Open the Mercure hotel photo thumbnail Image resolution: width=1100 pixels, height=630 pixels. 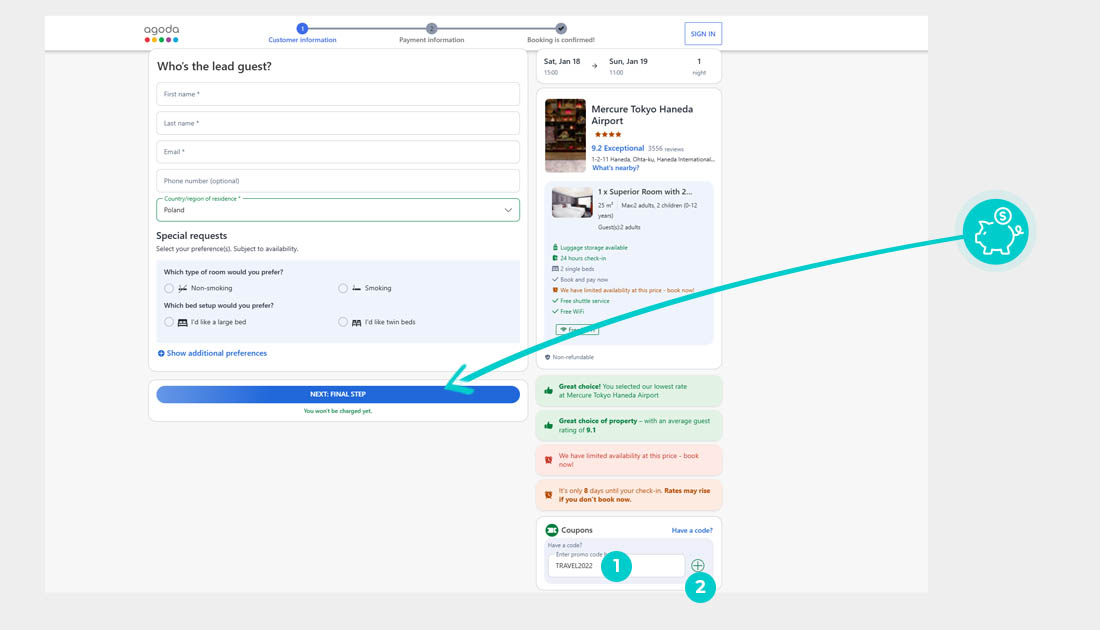(x=565, y=135)
